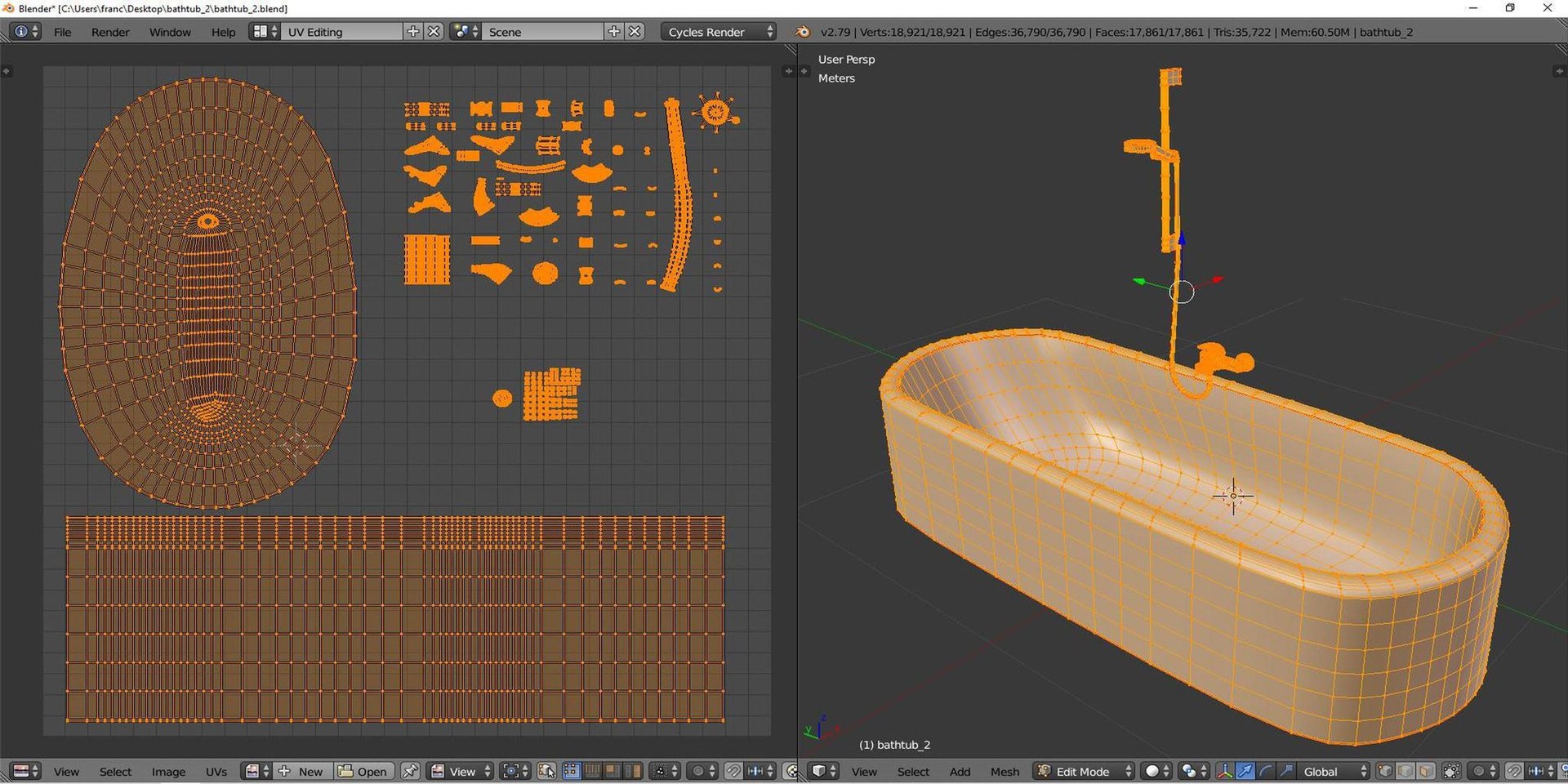The height and width of the screenshot is (784, 1568).
Task: Switch to edge select mode in 3D view
Action: click(1405, 771)
